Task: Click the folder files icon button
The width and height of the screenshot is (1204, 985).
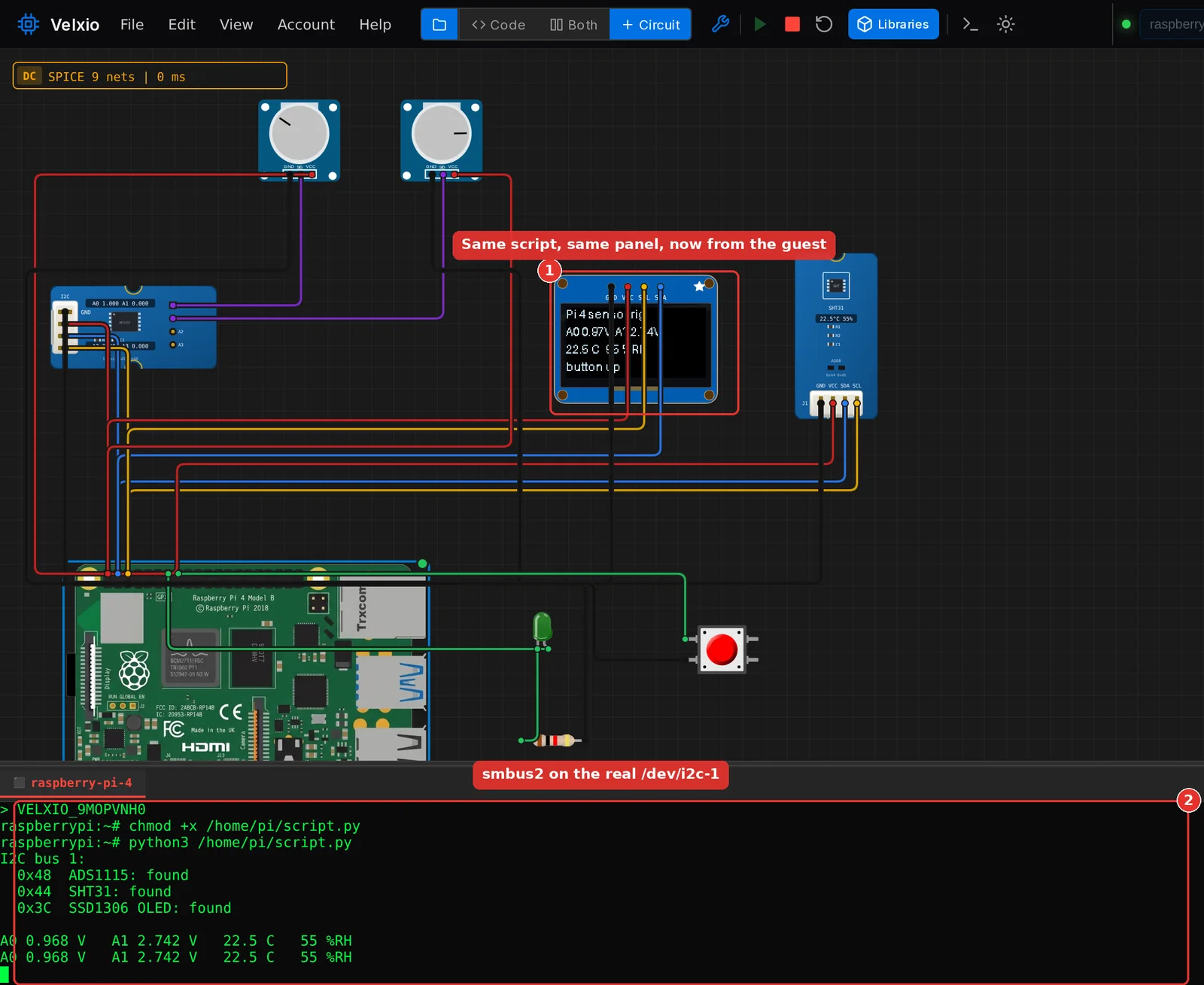Action: (439, 24)
